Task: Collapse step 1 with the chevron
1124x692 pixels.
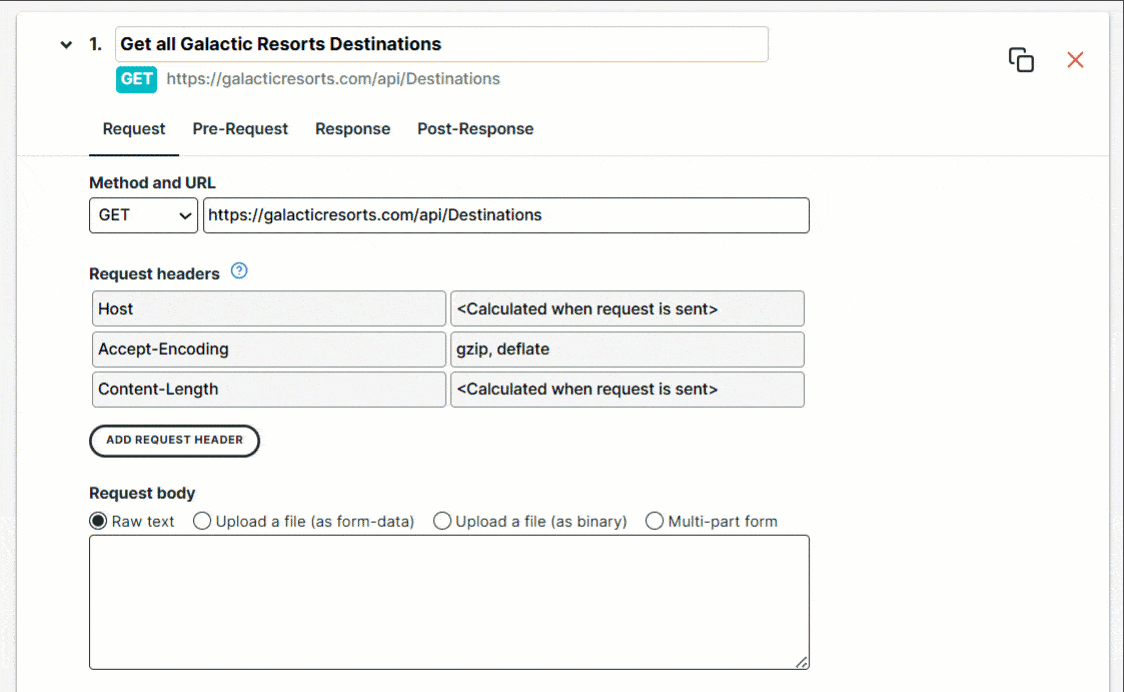Action: point(65,44)
